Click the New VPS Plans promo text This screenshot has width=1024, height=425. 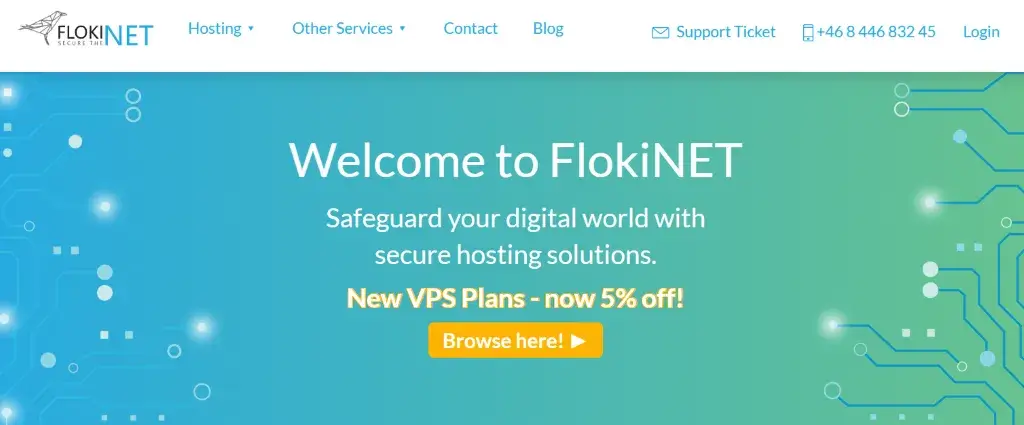515,297
